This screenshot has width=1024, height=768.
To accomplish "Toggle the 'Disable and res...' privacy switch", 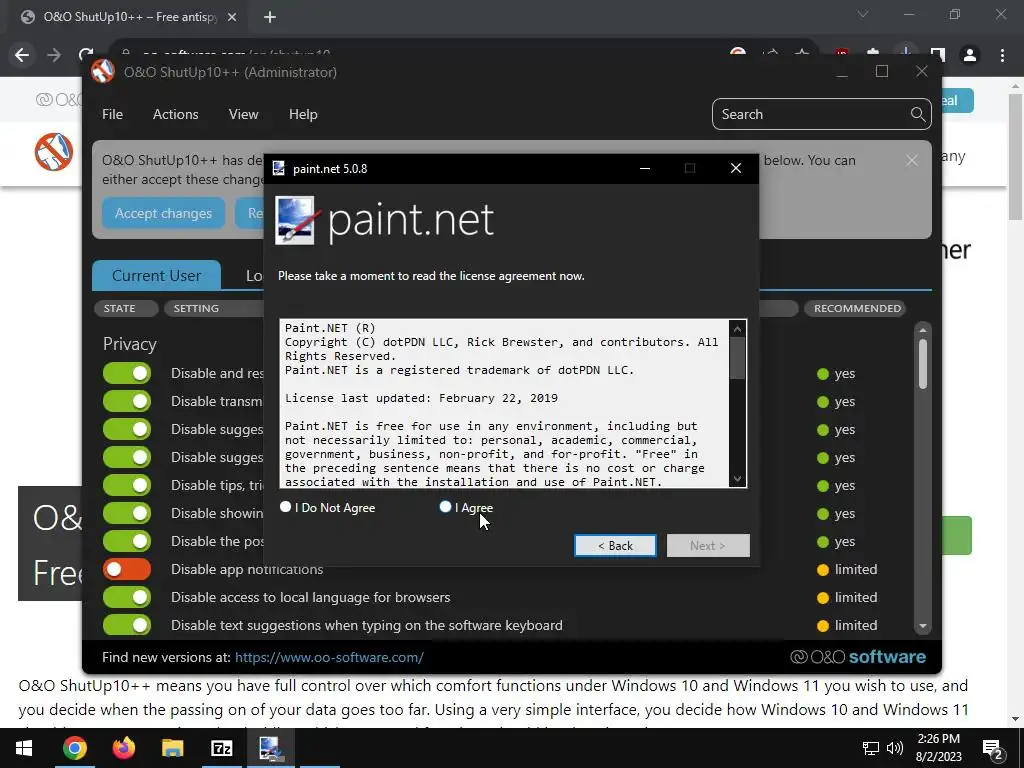I will [x=127, y=373].
